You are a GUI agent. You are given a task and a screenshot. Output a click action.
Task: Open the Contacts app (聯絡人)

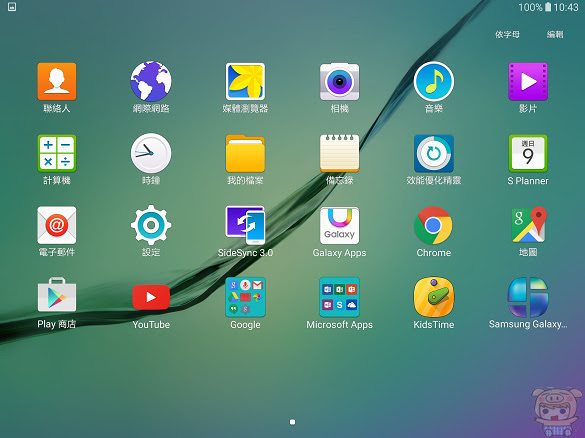[x=57, y=82]
